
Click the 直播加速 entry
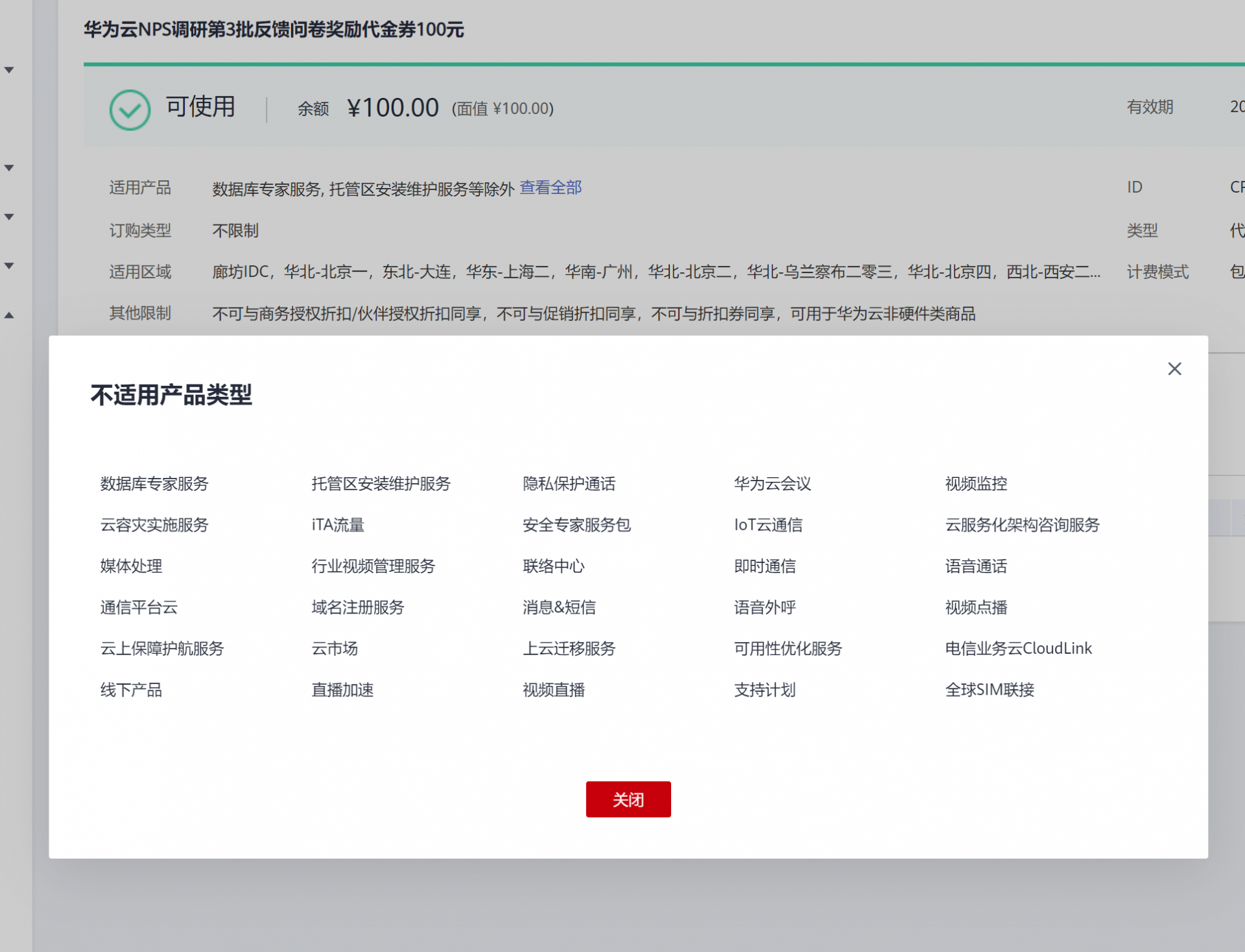[x=343, y=690]
